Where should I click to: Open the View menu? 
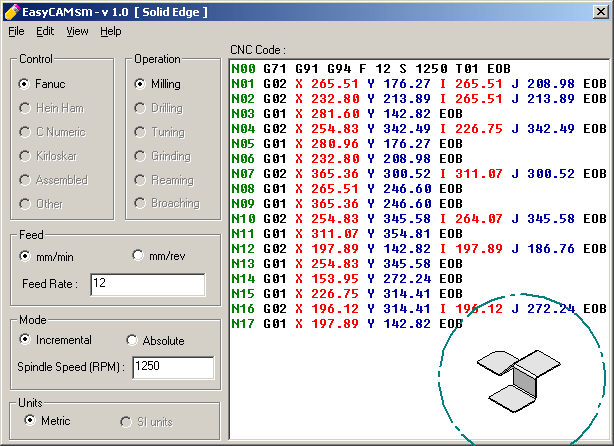click(77, 31)
